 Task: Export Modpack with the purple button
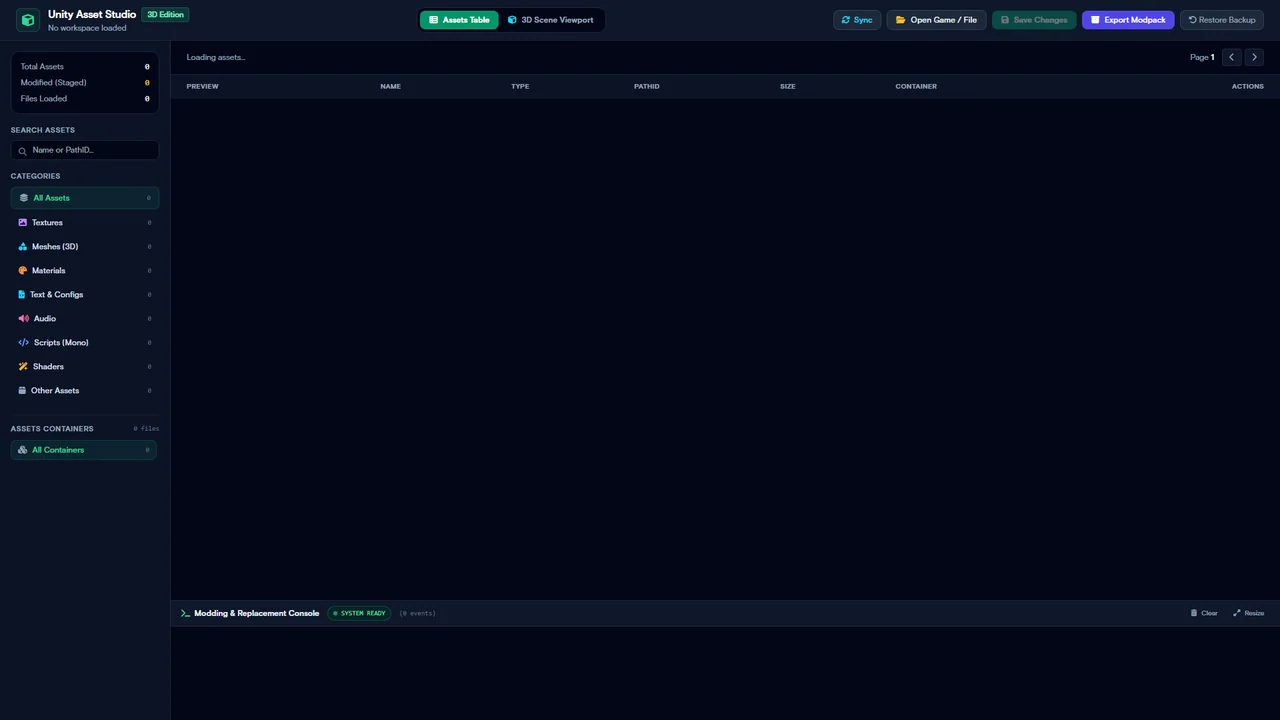click(1128, 20)
